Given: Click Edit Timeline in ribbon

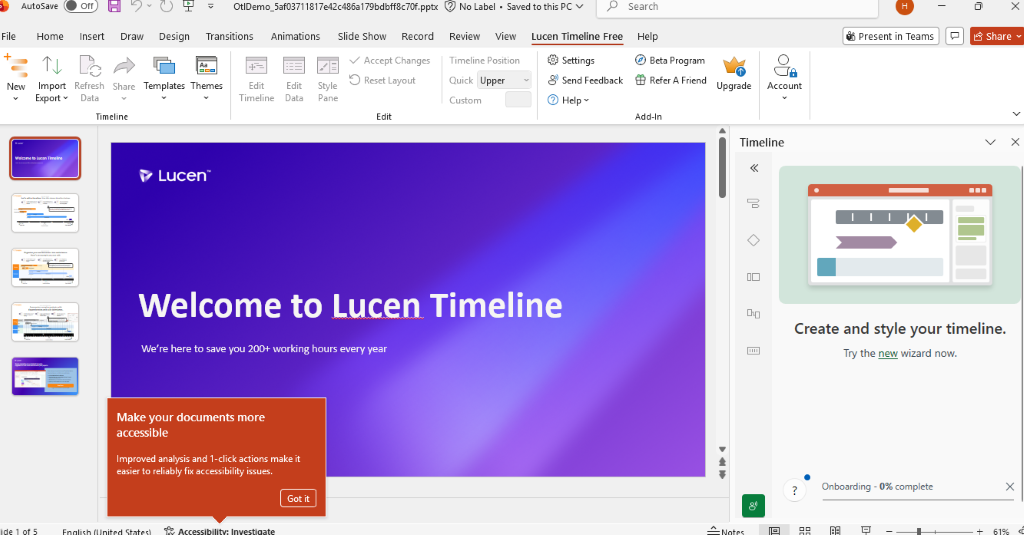Looking at the screenshot, I should (x=256, y=78).
